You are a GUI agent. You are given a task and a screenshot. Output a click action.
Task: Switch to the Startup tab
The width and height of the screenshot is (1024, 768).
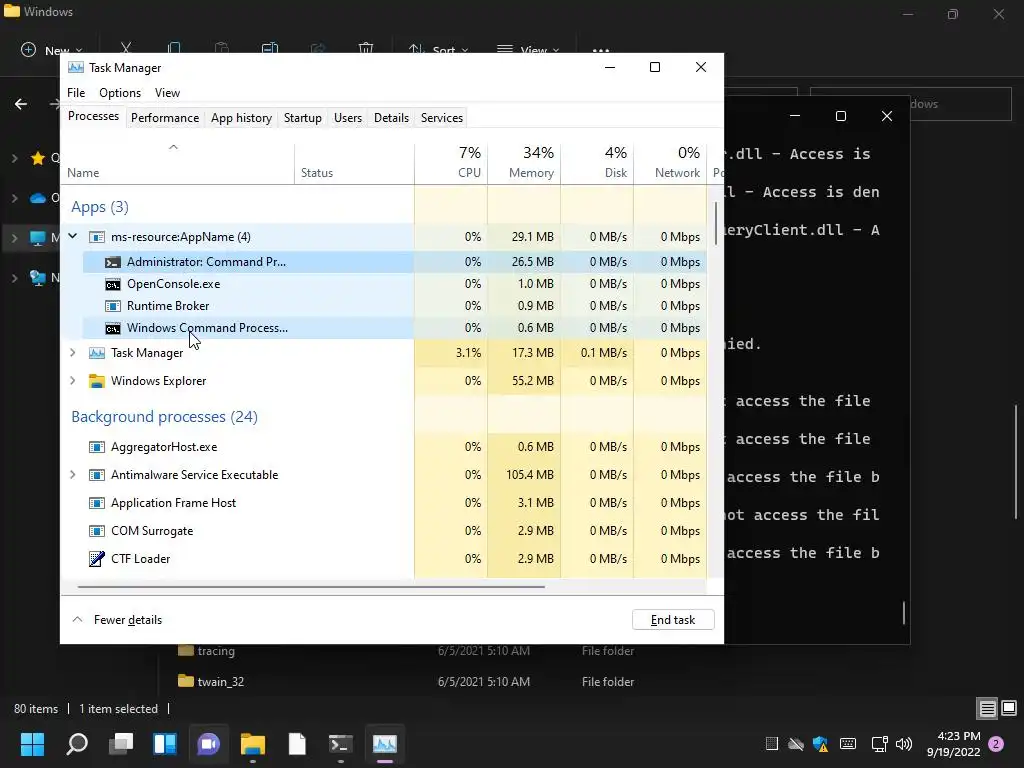tap(302, 118)
